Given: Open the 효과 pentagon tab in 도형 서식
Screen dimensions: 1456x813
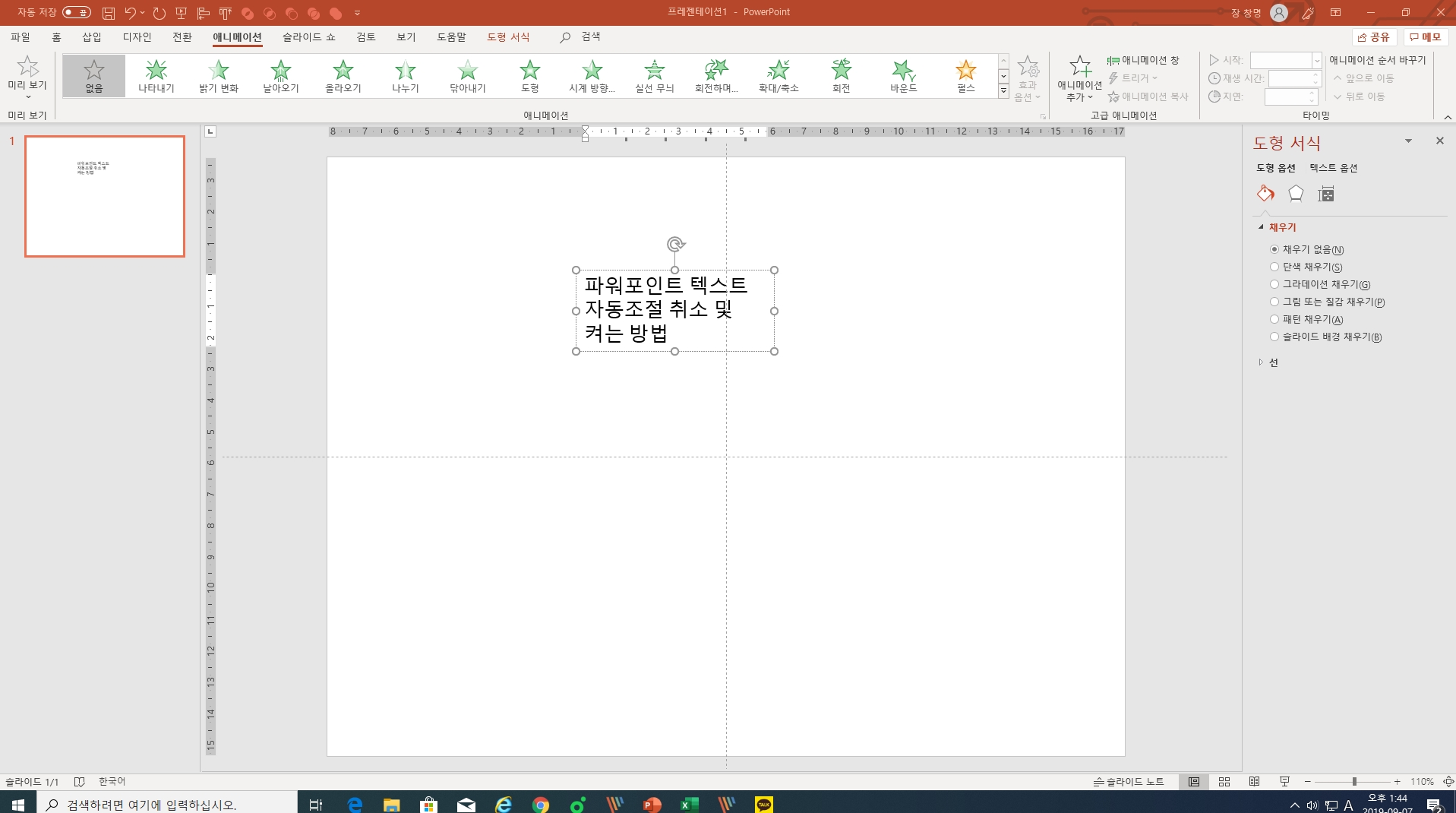Looking at the screenshot, I should [1296, 194].
